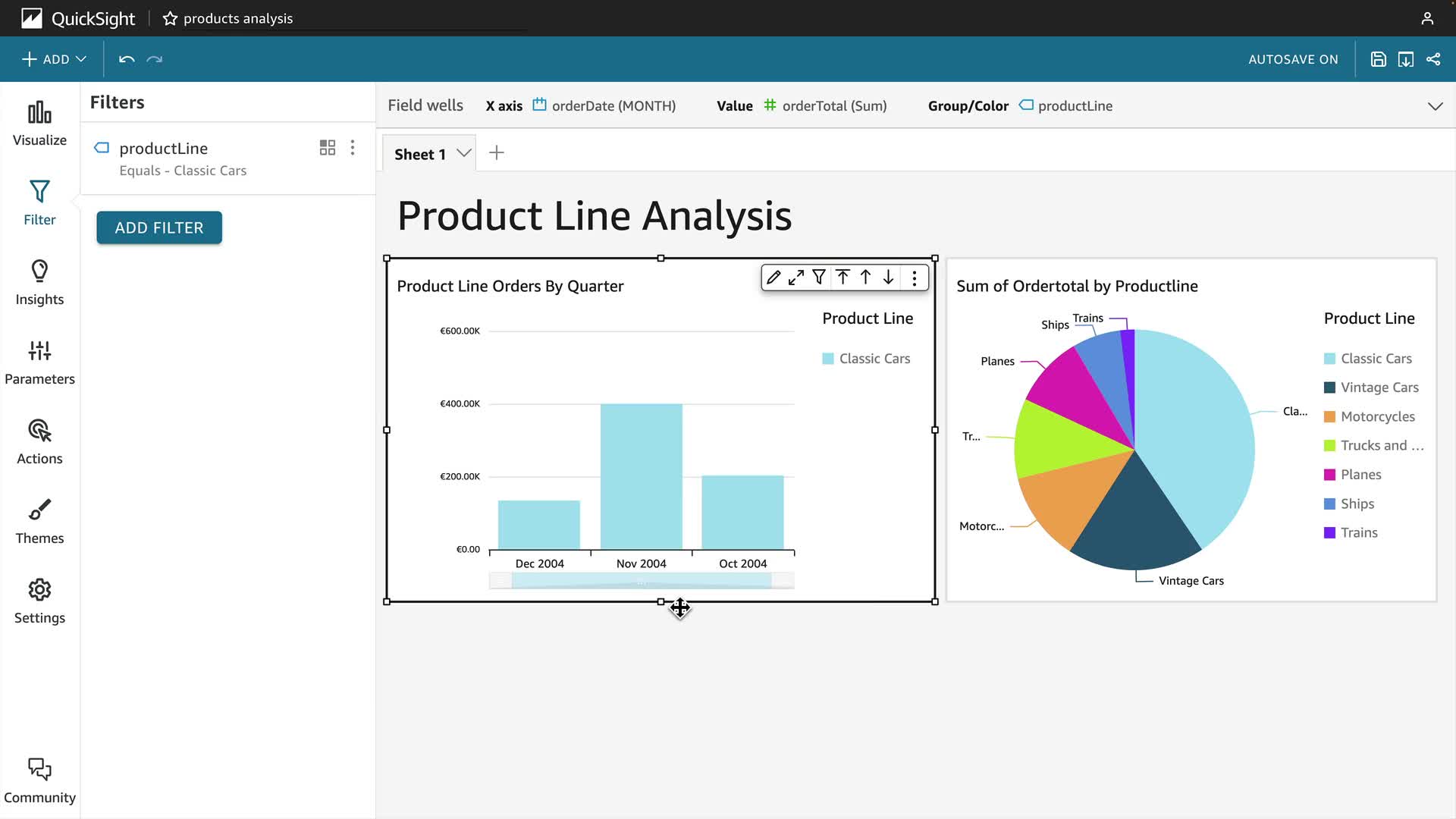Open the Themes brush panel

click(39, 522)
